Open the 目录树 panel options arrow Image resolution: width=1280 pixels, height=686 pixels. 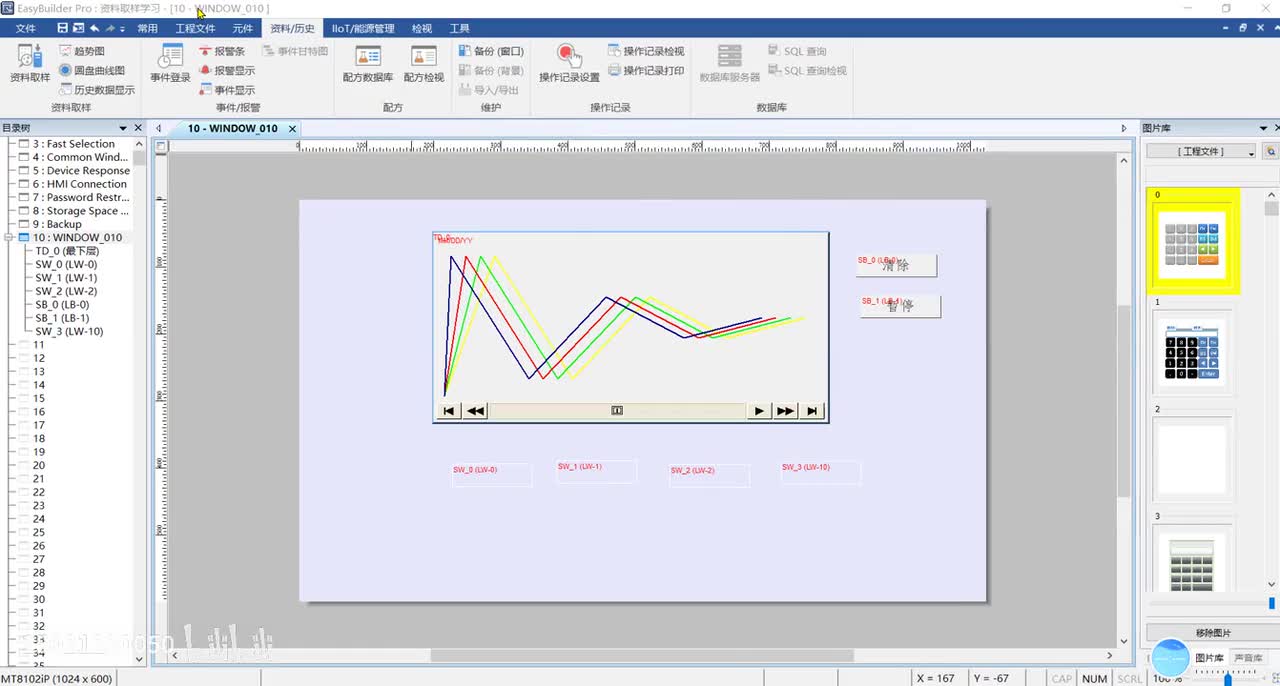(x=124, y=128)
